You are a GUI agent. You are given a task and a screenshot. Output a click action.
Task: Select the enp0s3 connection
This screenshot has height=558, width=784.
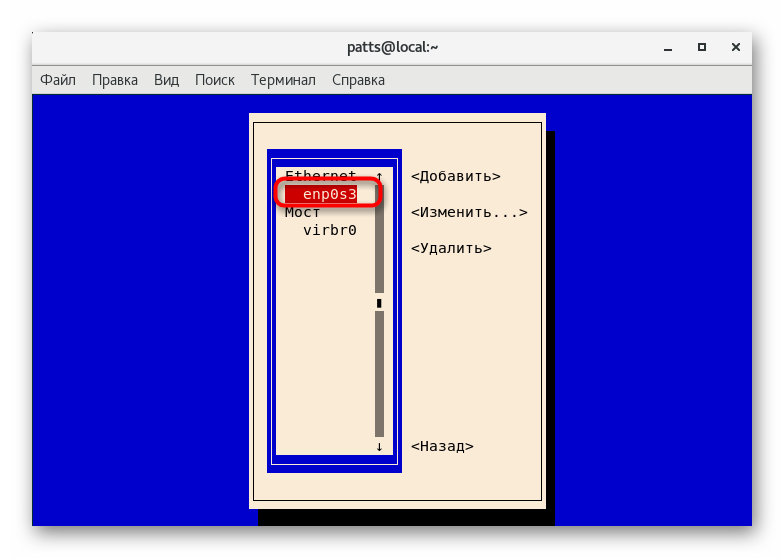[321, 194]
